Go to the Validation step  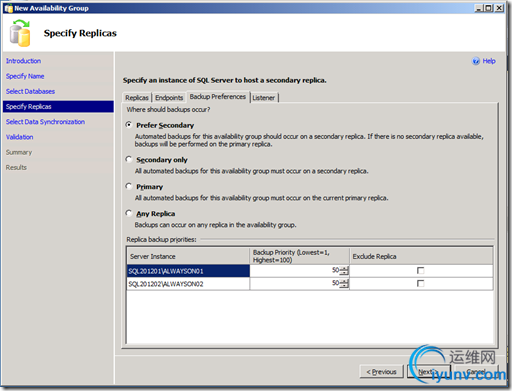(19, 137)
